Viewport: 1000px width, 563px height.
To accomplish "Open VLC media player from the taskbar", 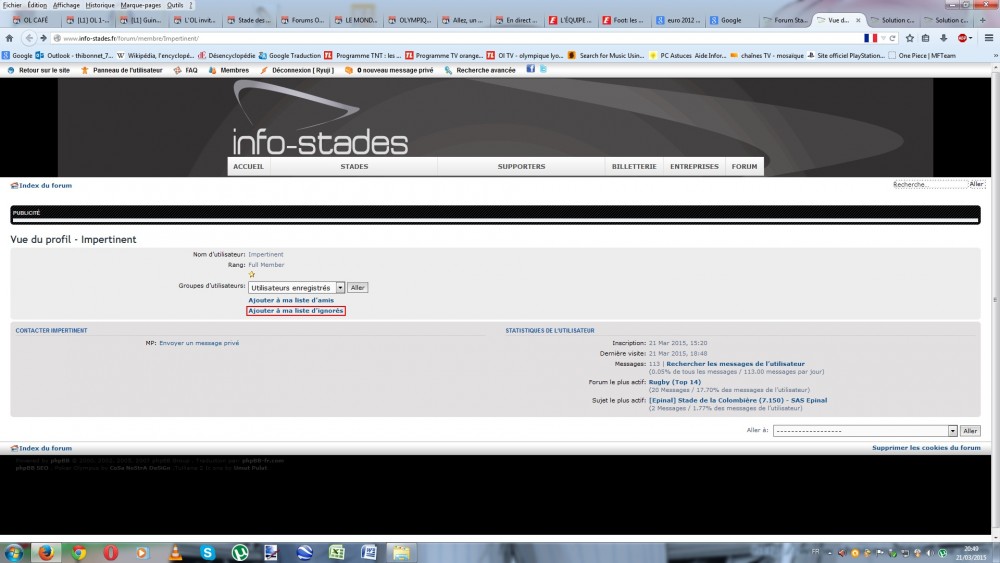I will tap(175, 552).
